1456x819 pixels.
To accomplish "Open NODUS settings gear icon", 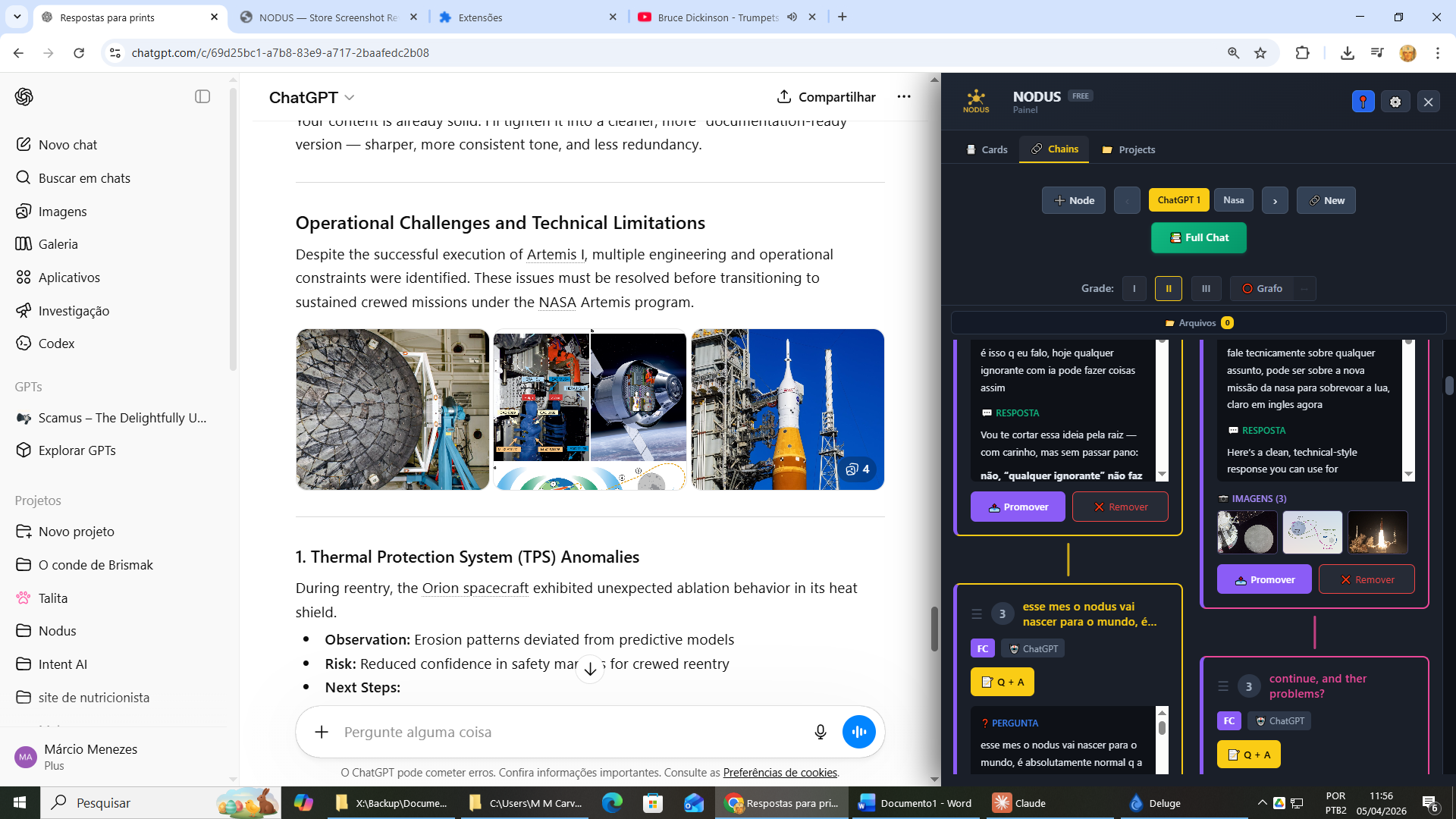I will 1395,102.
